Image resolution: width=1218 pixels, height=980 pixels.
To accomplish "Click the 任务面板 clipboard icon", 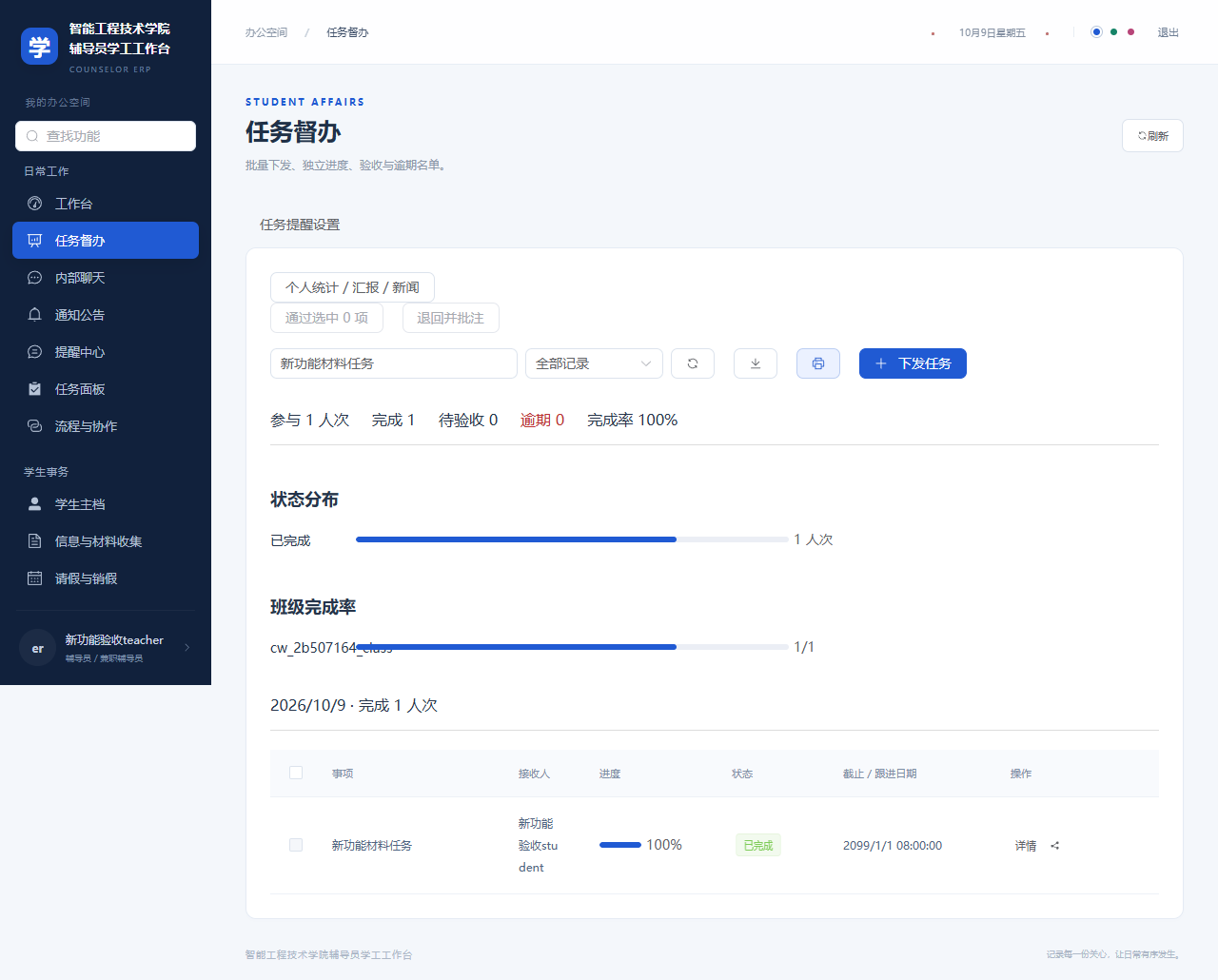I will pos(35,389).
